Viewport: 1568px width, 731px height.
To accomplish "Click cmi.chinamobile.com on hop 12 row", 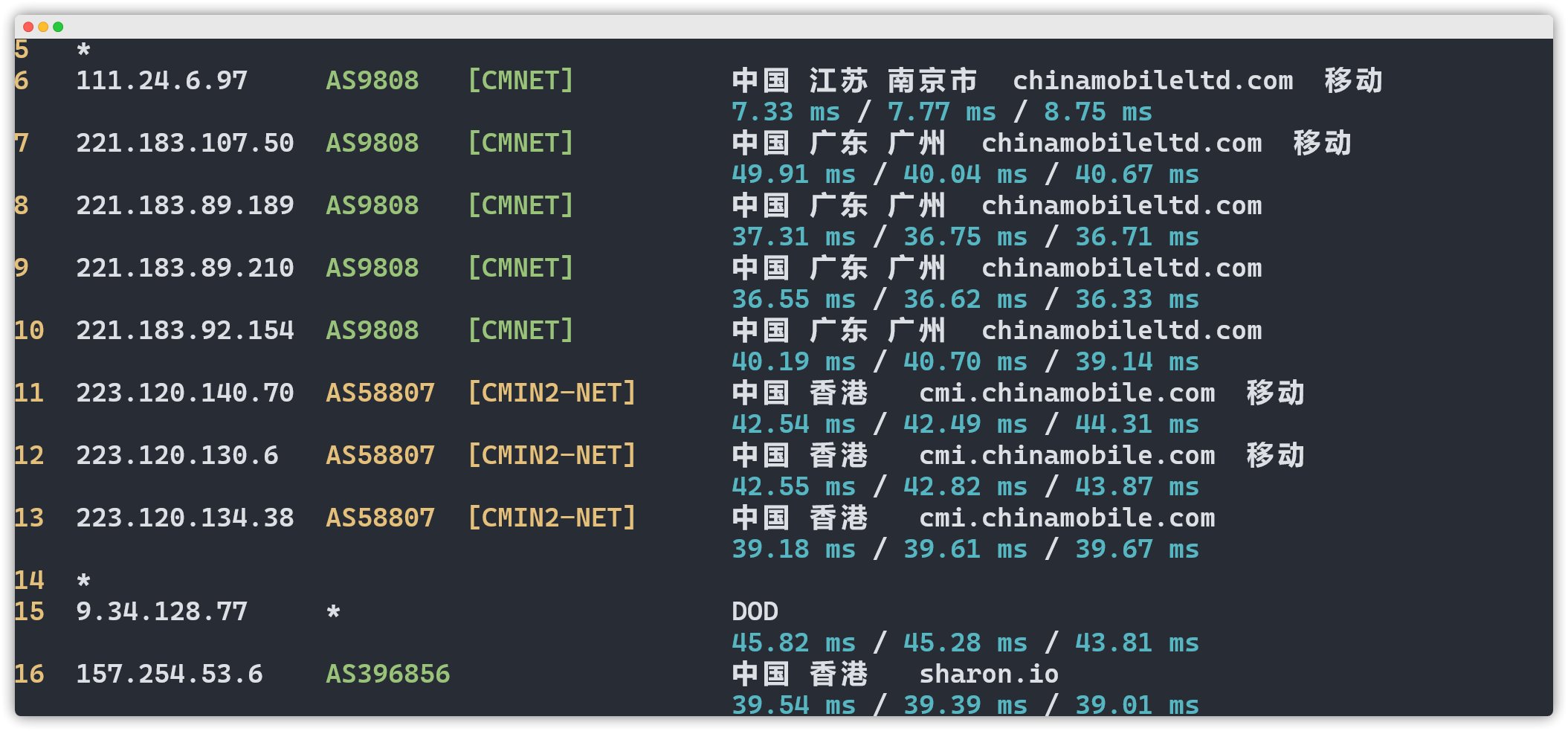I will pos(1068,455).
